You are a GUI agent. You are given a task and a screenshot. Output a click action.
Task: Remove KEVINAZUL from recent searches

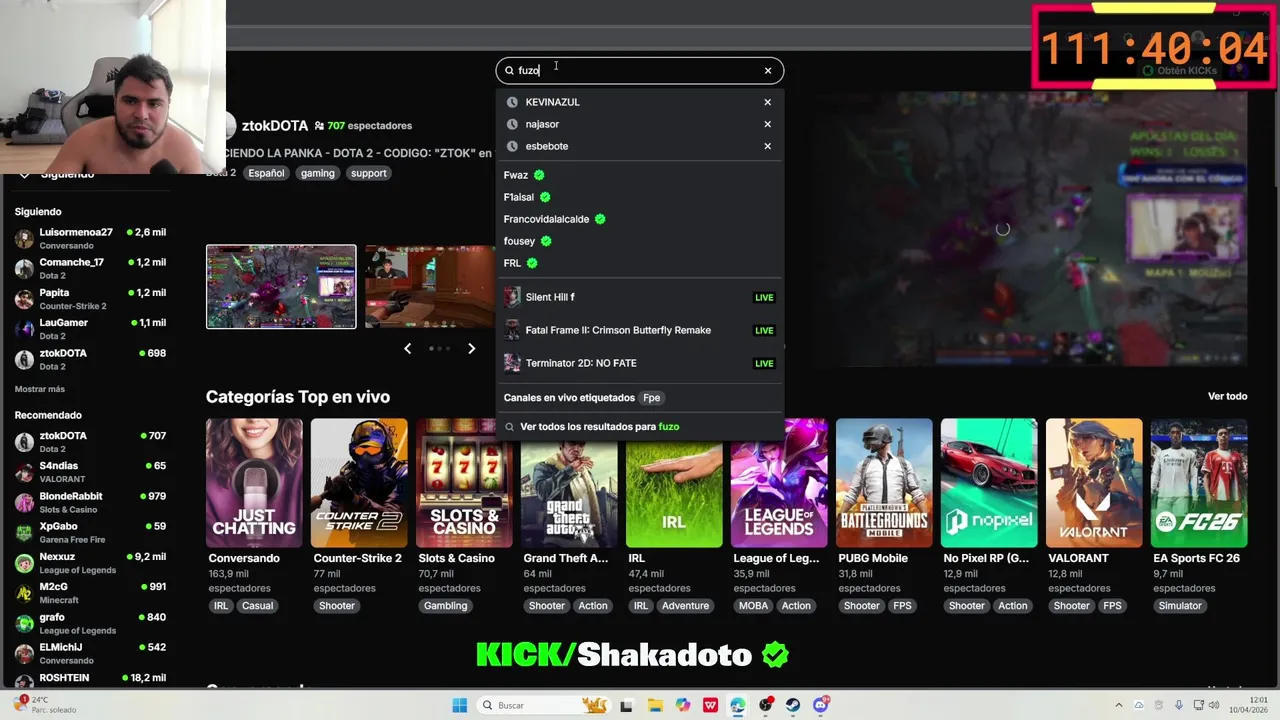tap(768, 102)
